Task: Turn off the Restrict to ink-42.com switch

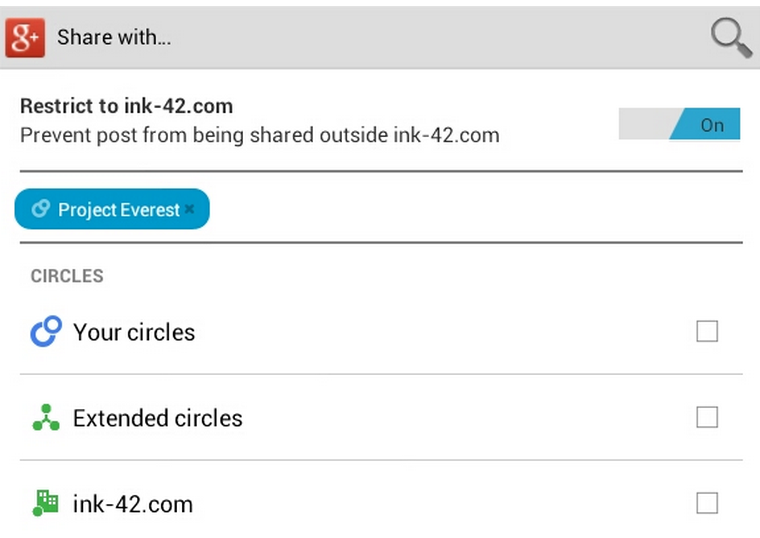Action: (x=679, y=124)
